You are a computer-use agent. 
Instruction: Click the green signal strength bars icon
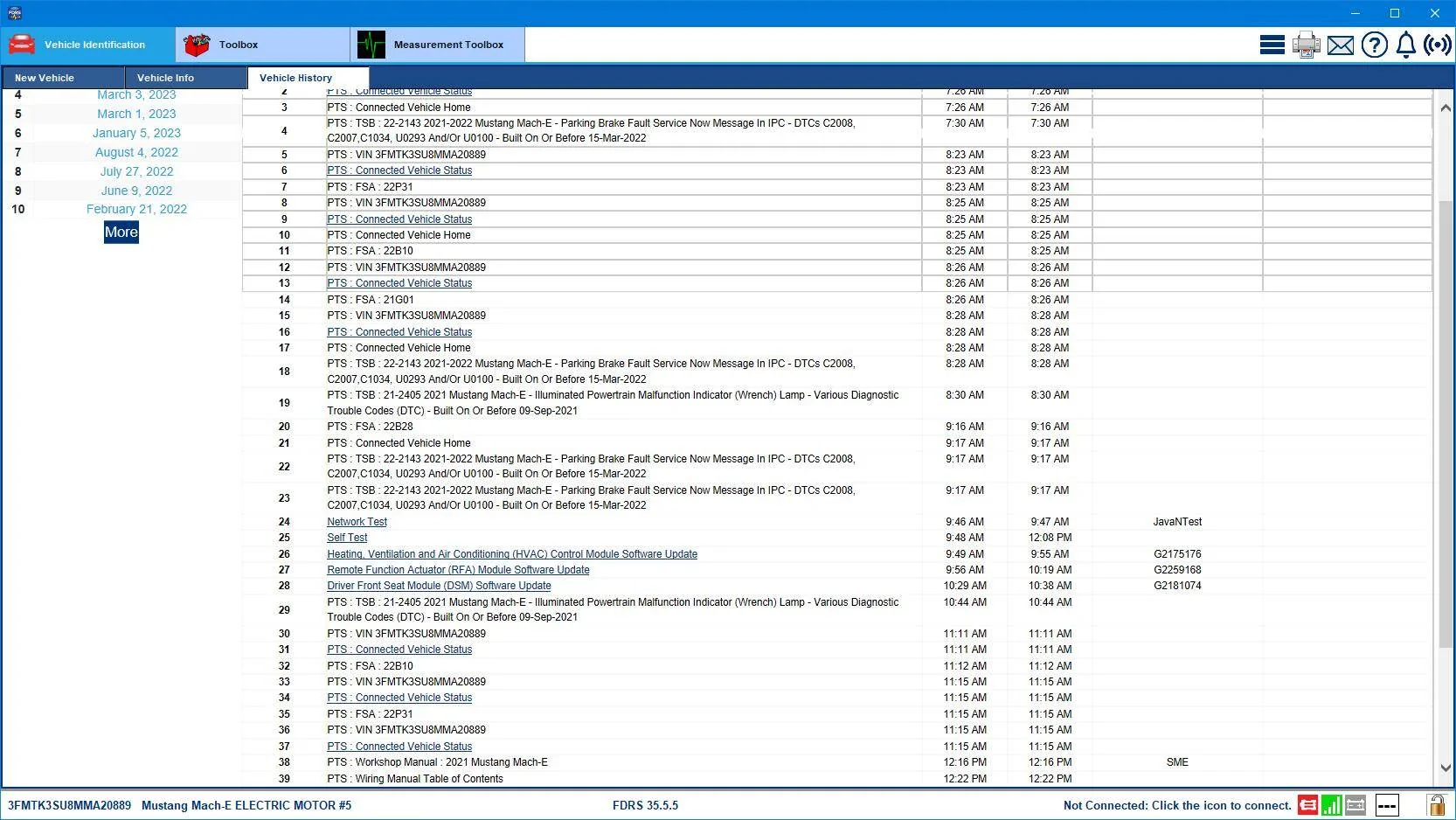coord(1331,805)
